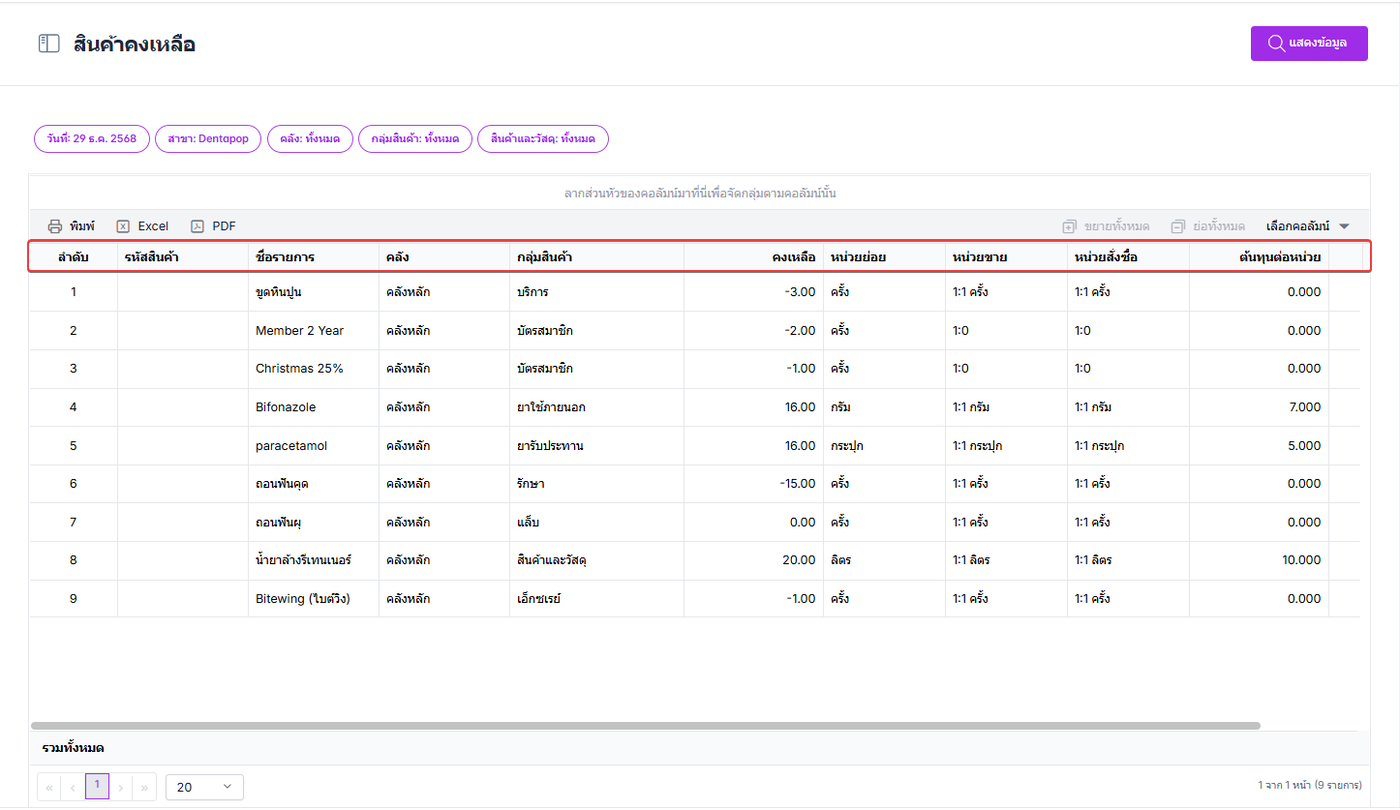The height and width of the screenshot is (810, 1400).
Task: Click the date filter chip 29 ธ.ค. 2568
Action: tap(92, 139)
